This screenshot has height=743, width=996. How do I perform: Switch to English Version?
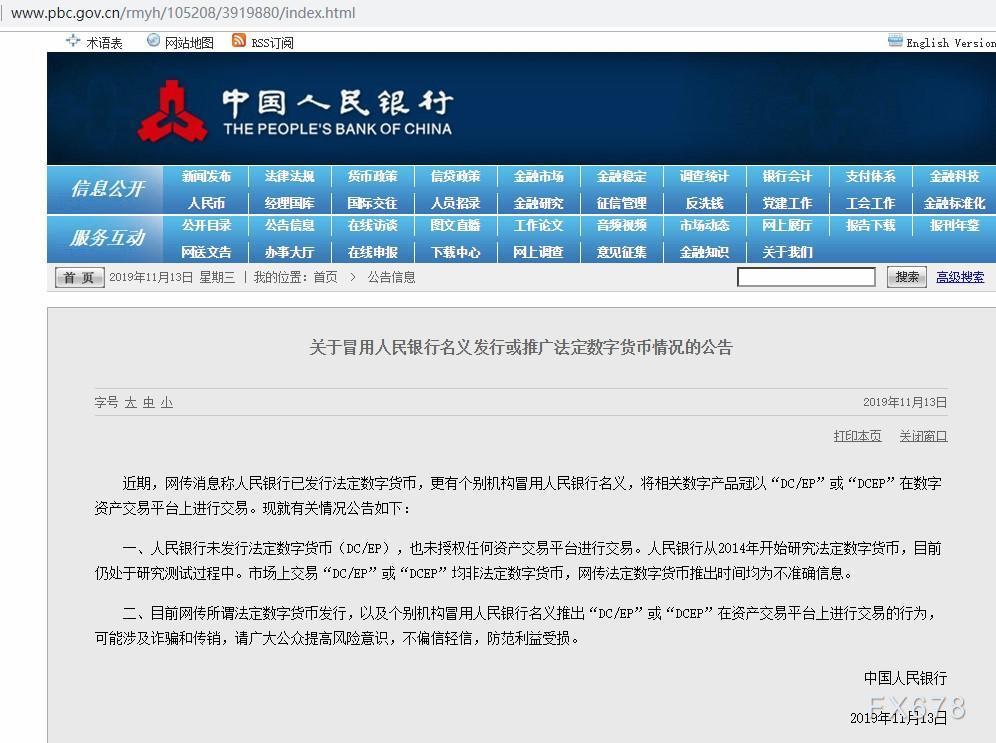[951, 43]
